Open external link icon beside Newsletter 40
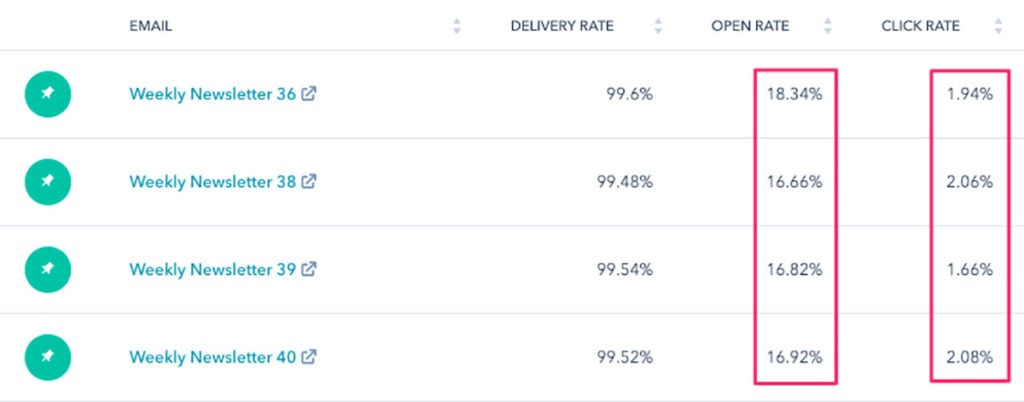 pyautogui.click(x=309, y=356)
